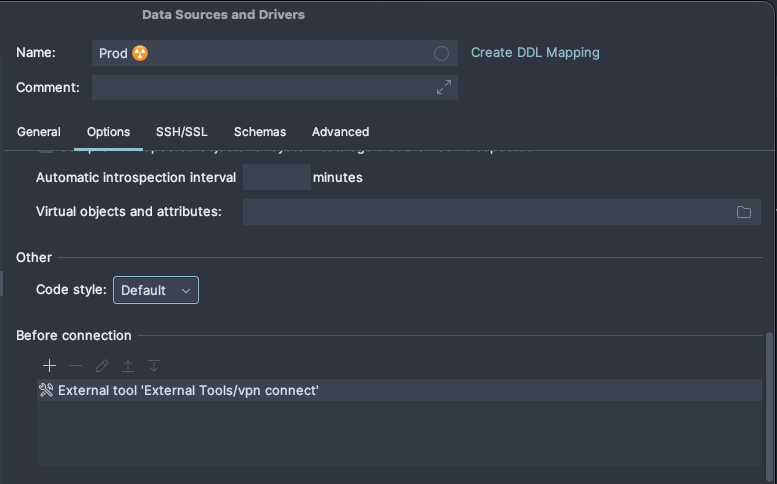Switch to the General tab
777x484 pixels.
[x=39, y=132]
